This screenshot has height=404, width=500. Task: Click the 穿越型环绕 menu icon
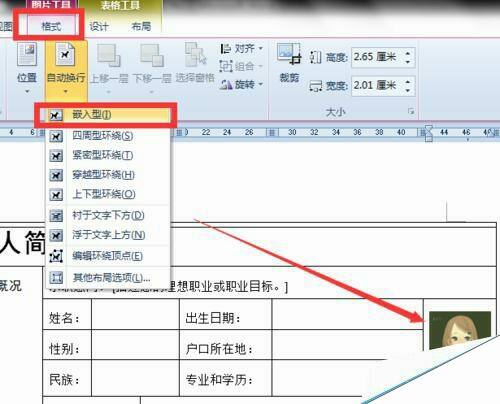(56, 175)
